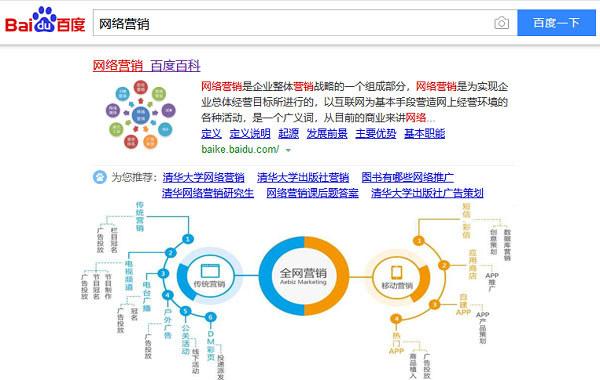
Task: Open the 主要优势 sublink
Action: (x=376, y=134)
